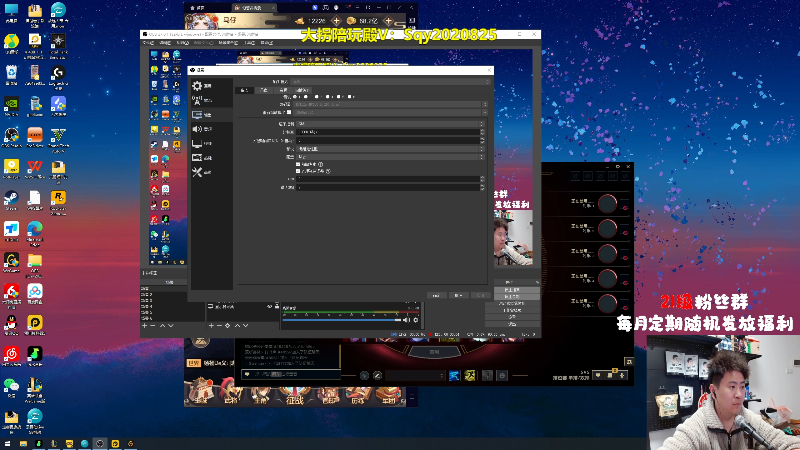The width and height of the screenshot is (800, 450).
Task: Open preset dropdown in encoder settings
Action: [x=390, y=149]
